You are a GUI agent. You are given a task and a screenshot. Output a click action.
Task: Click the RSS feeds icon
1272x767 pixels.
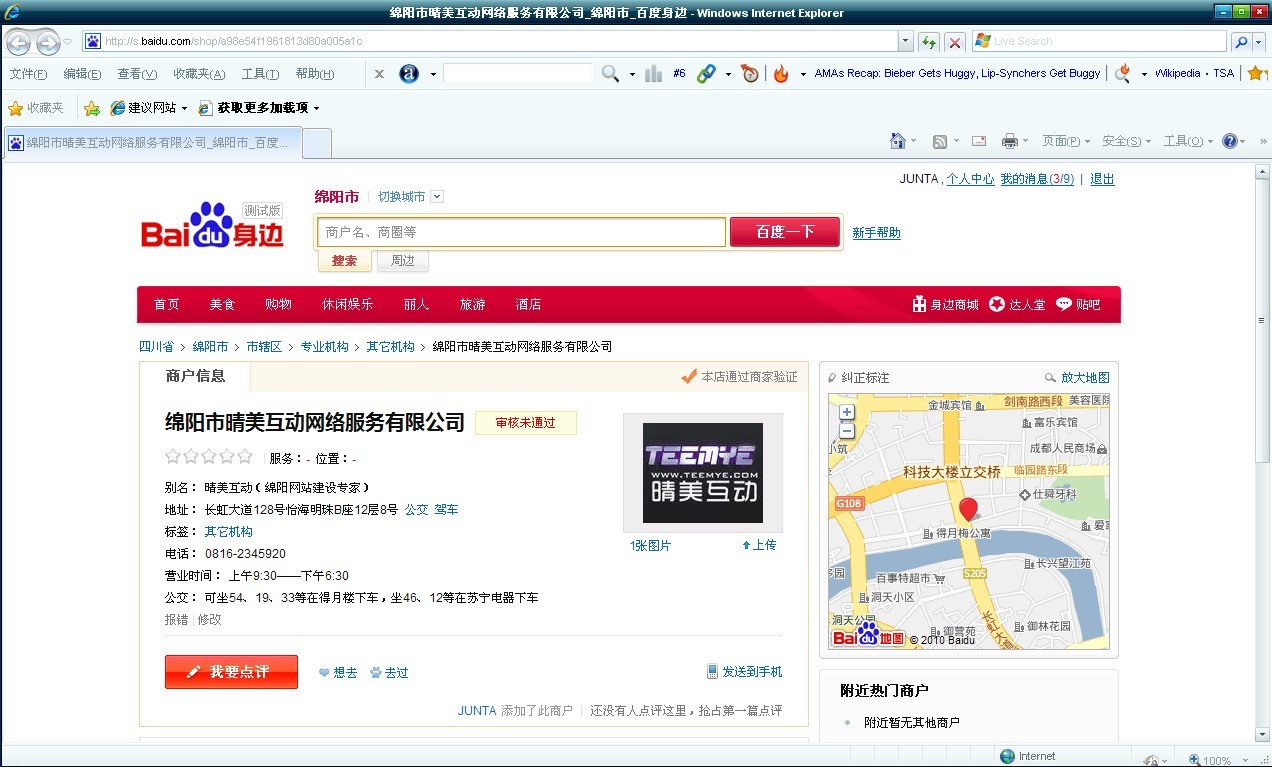pos(940,142)
